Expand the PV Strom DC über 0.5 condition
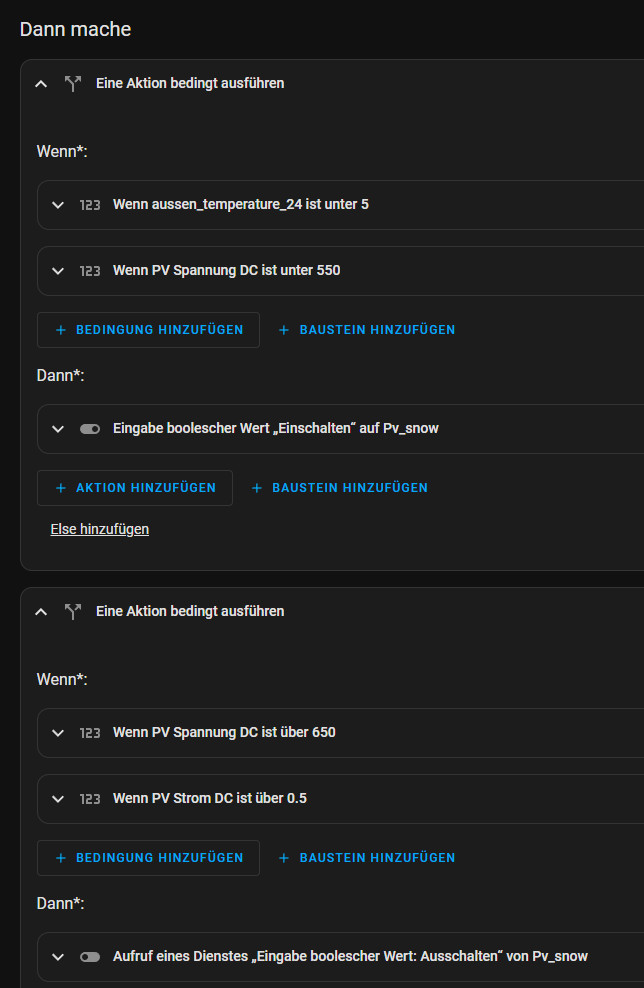The width and height of the screenshot is (644, 988). (x=58, y=799)
